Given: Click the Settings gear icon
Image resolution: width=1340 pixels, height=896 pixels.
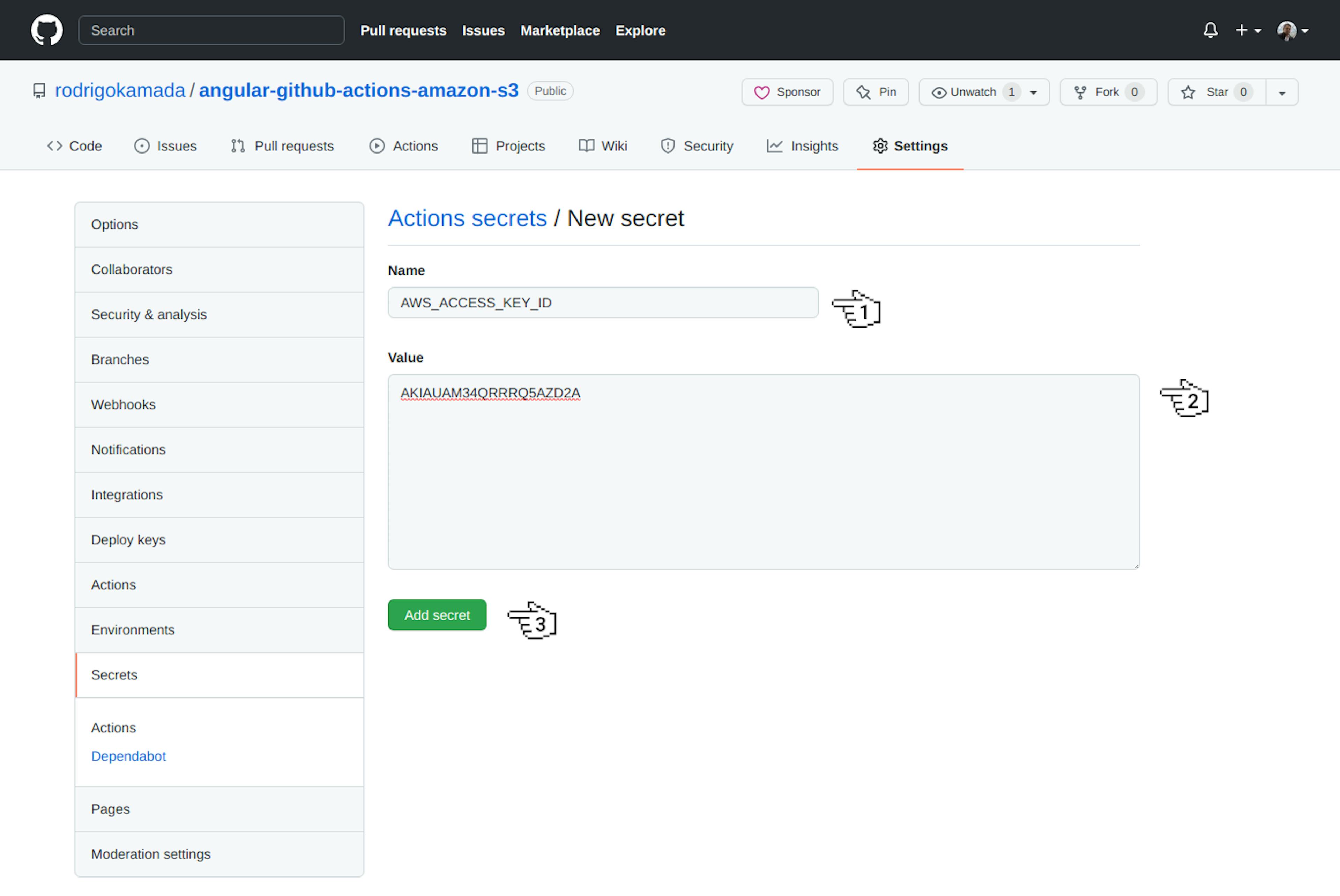Looking at the screenshot, I should pyautogui.click(x=880, y=146).
